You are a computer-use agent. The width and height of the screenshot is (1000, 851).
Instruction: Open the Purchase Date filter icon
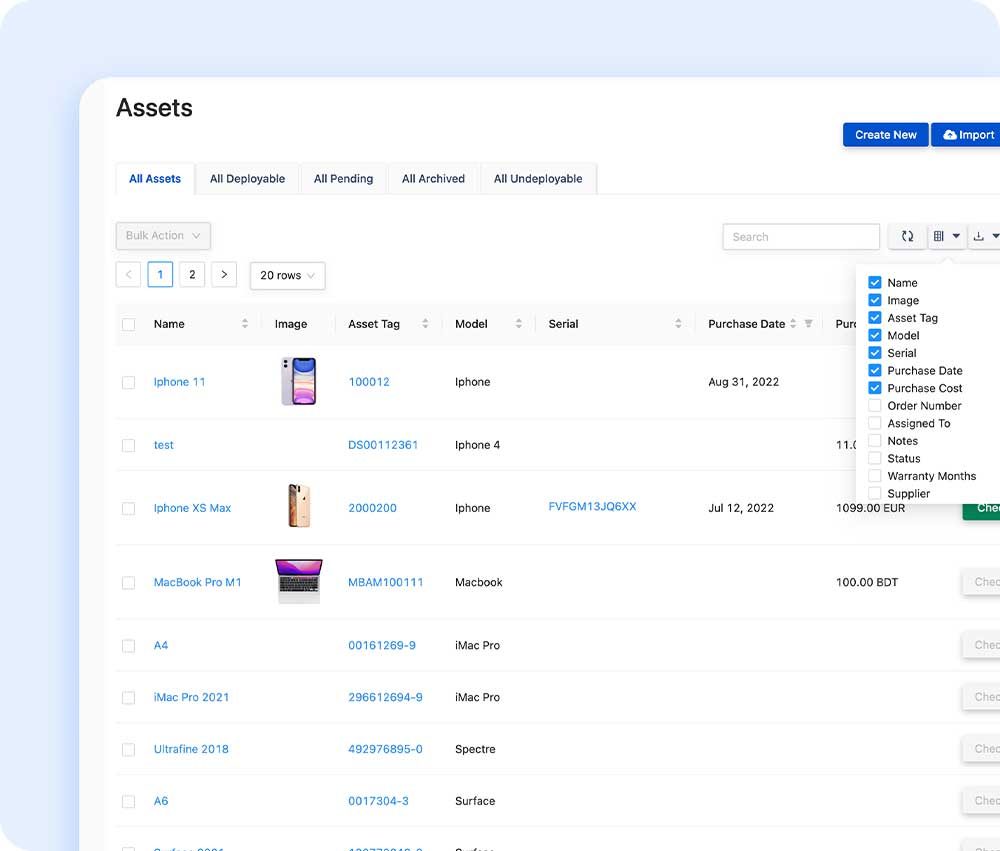pos(809,324)
